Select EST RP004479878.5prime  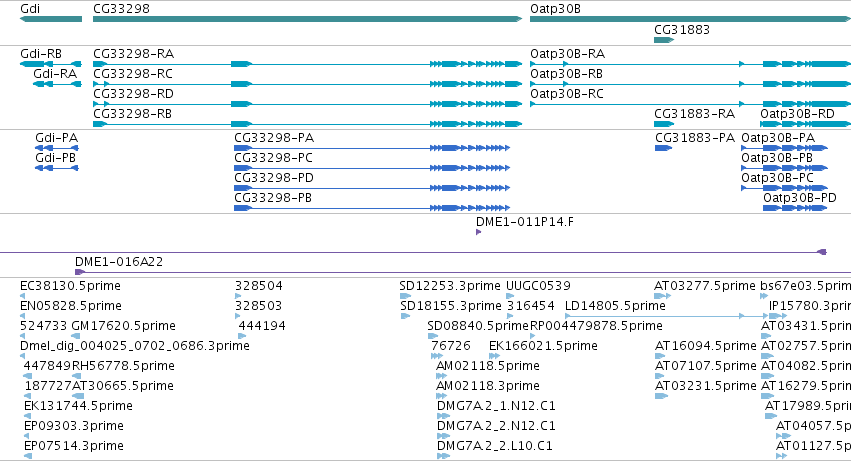[x=596, y=326]
